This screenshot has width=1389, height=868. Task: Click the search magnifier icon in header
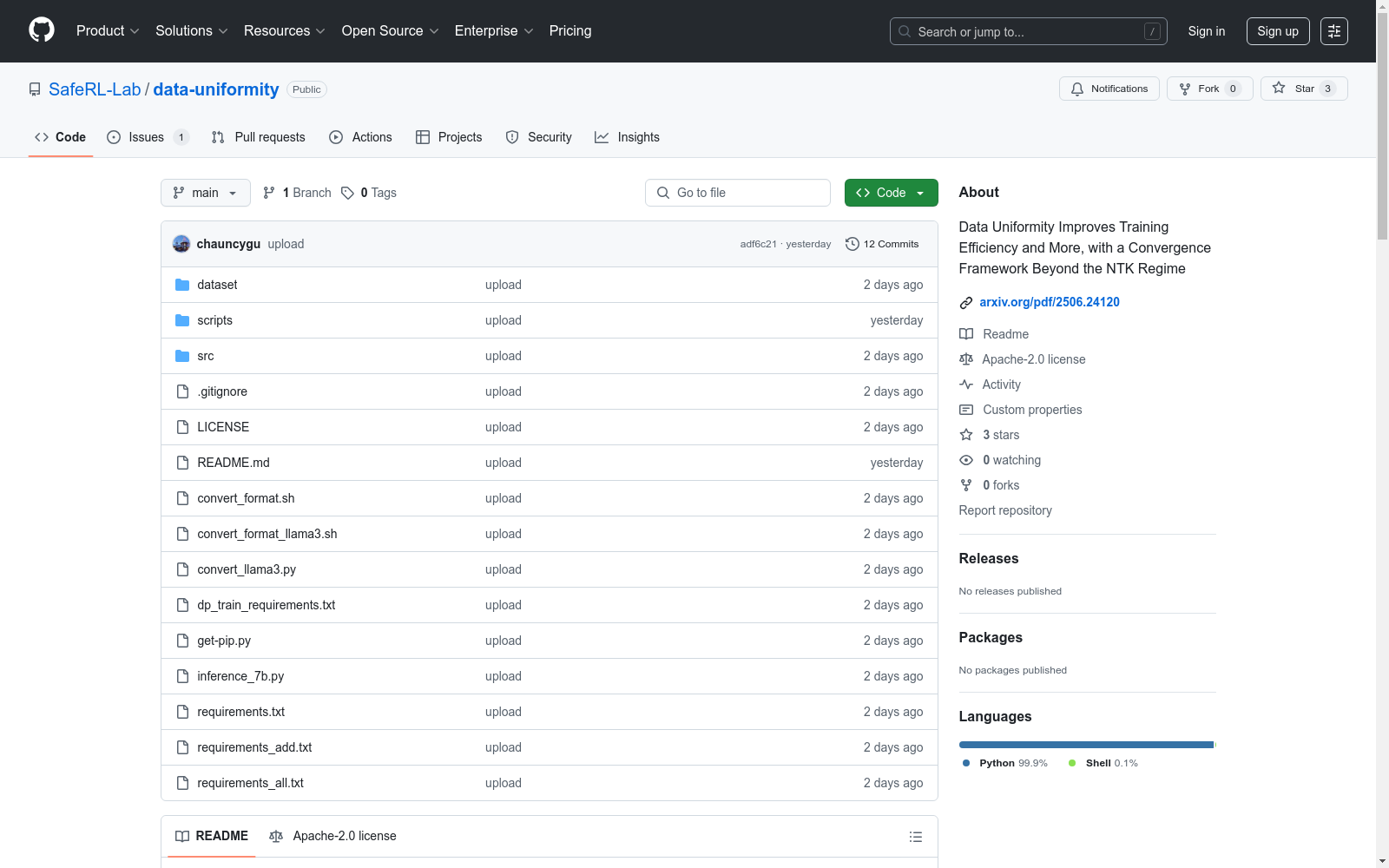coord(905,31)
